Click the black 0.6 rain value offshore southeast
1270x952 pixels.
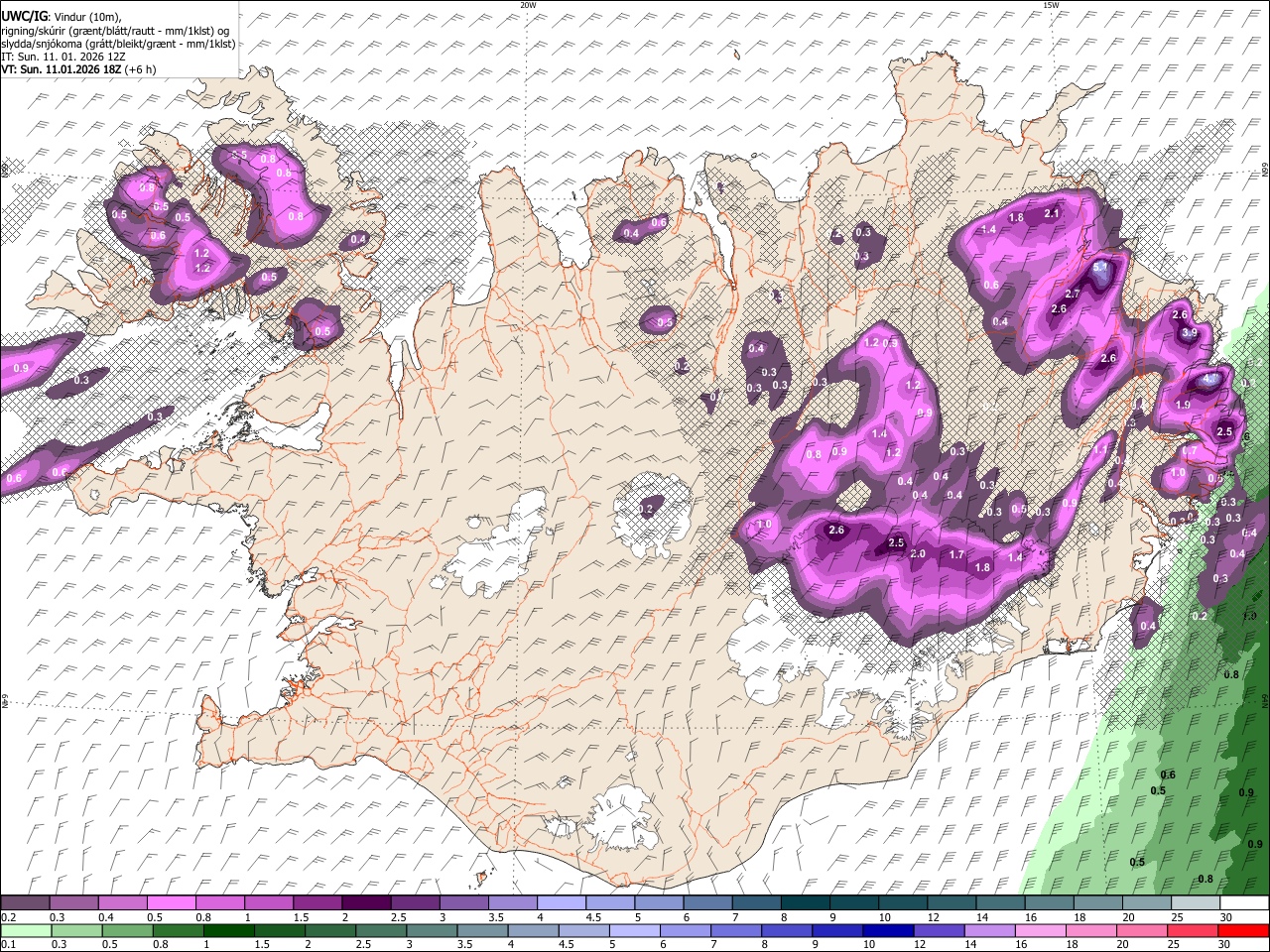coord(1168,774)
